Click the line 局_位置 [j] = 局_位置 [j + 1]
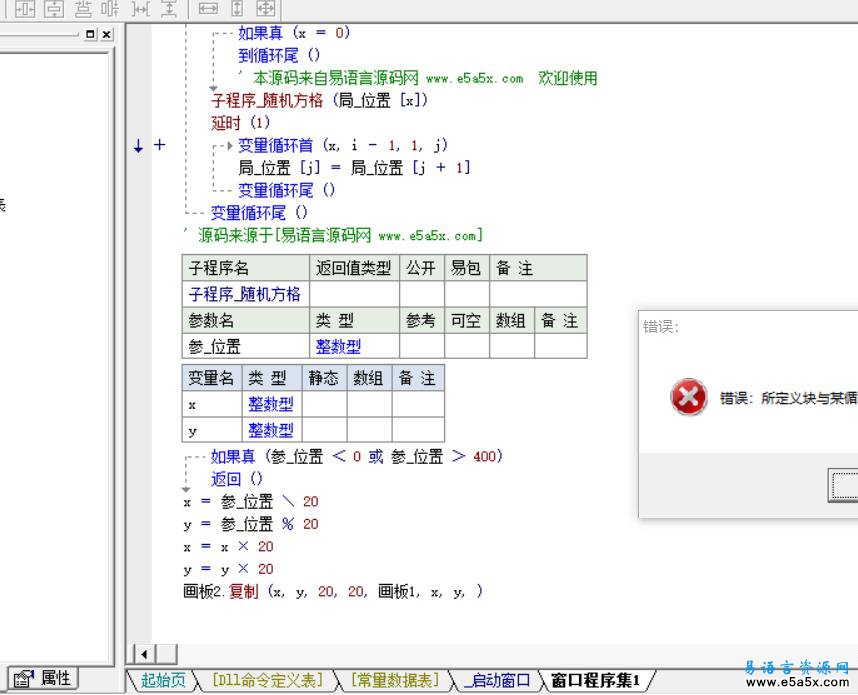The image size is (858, 695). coord(354,167)
